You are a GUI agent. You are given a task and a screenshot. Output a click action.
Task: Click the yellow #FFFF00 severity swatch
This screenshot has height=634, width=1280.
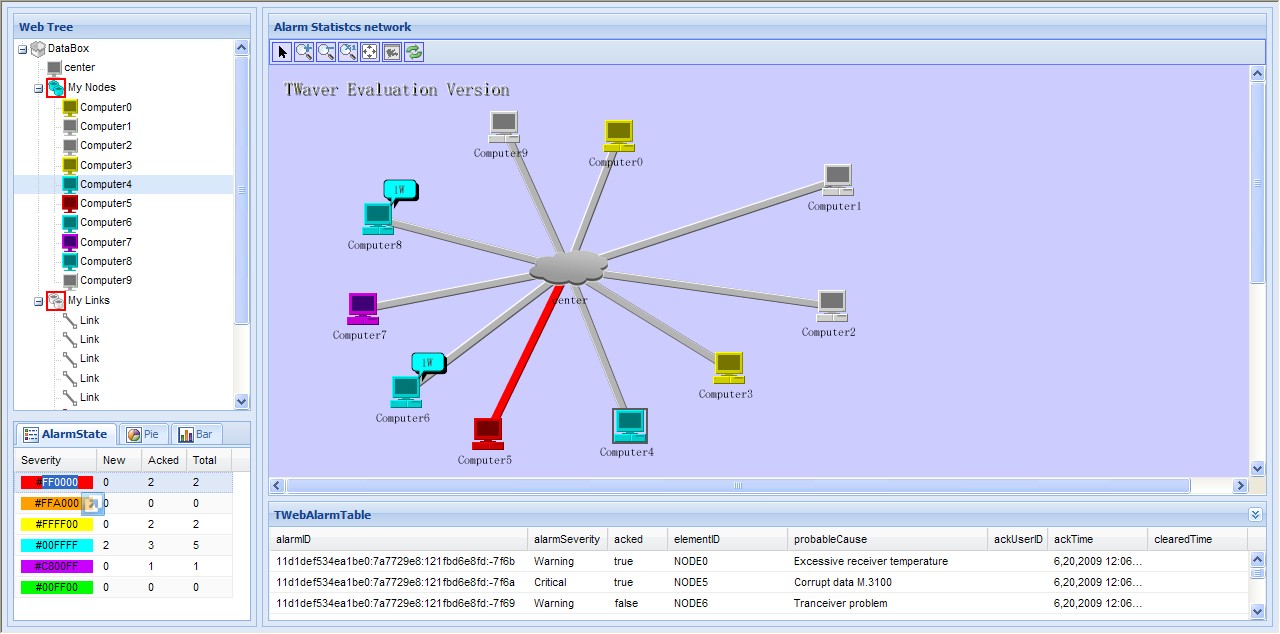point(56,525)
